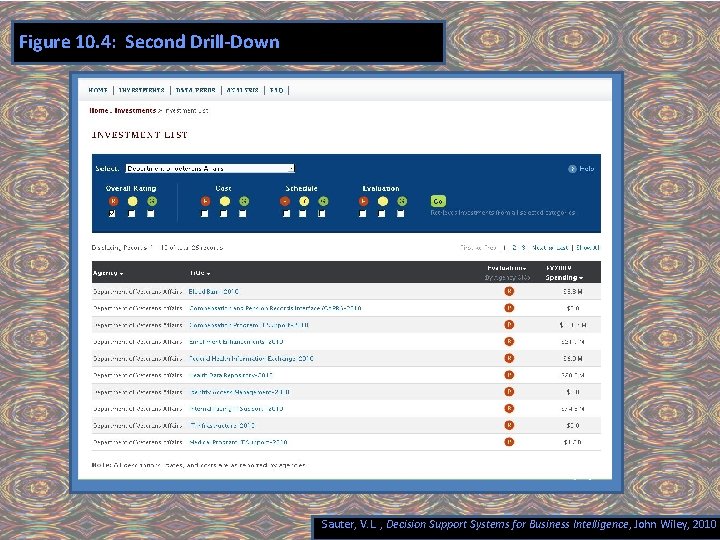
Task: Open Compensation and Pension Records Interface link
Action: 276,308
